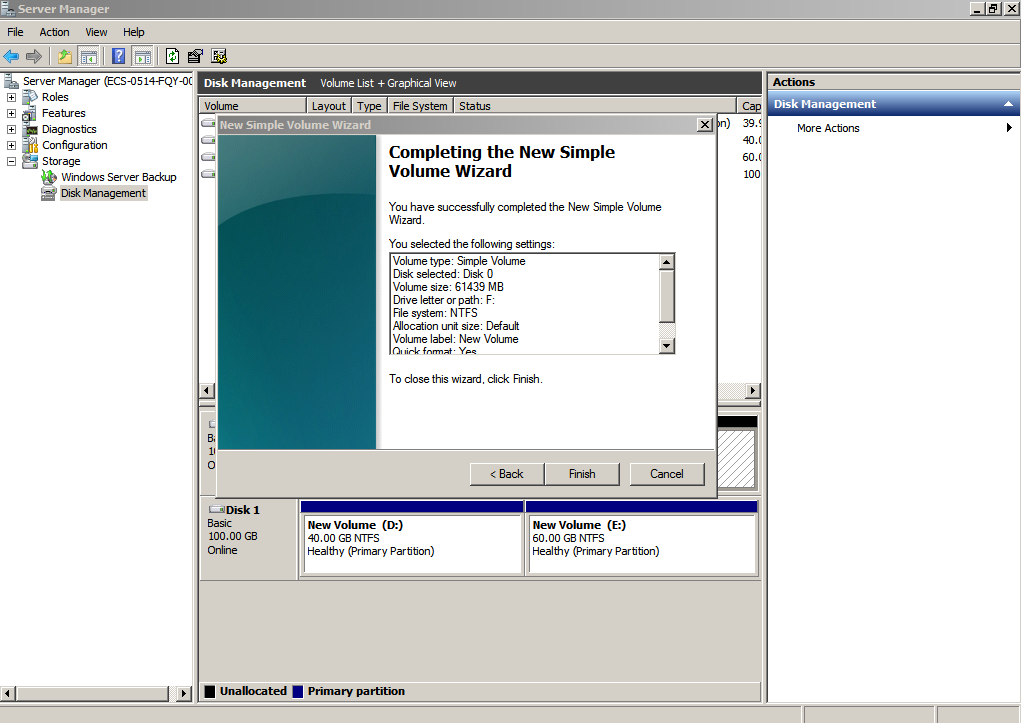The width and height of the screenshot is (1021, 723).
Task: Click the Forward navigation arrow in toolbar
Action: (x=34, y=57)
